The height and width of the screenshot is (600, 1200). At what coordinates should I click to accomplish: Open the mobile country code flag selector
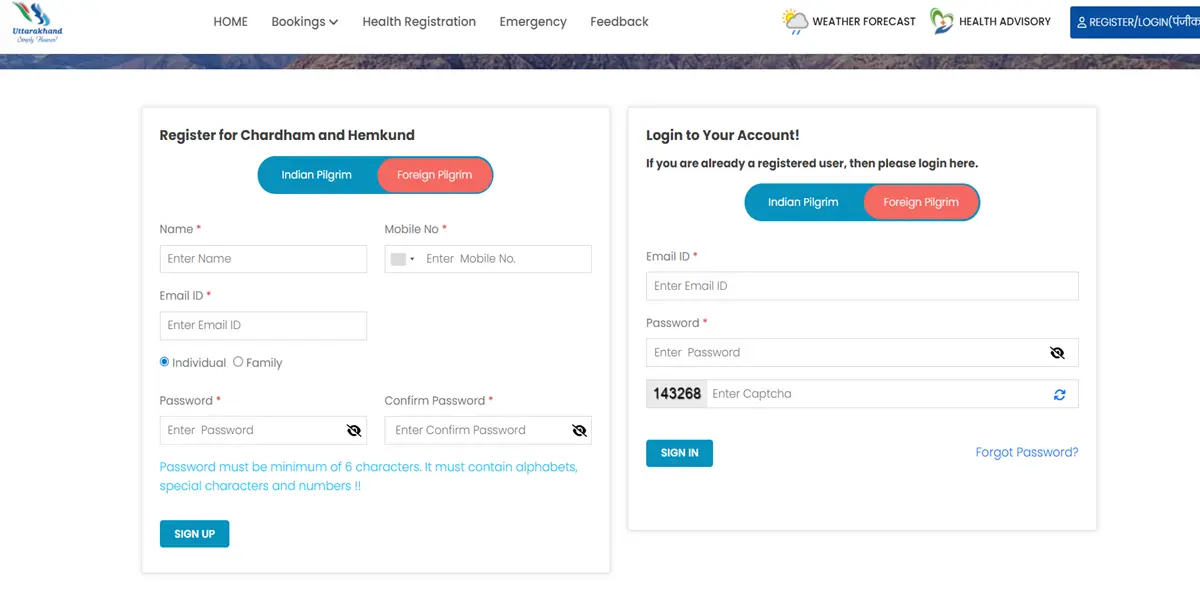(402, 259)
